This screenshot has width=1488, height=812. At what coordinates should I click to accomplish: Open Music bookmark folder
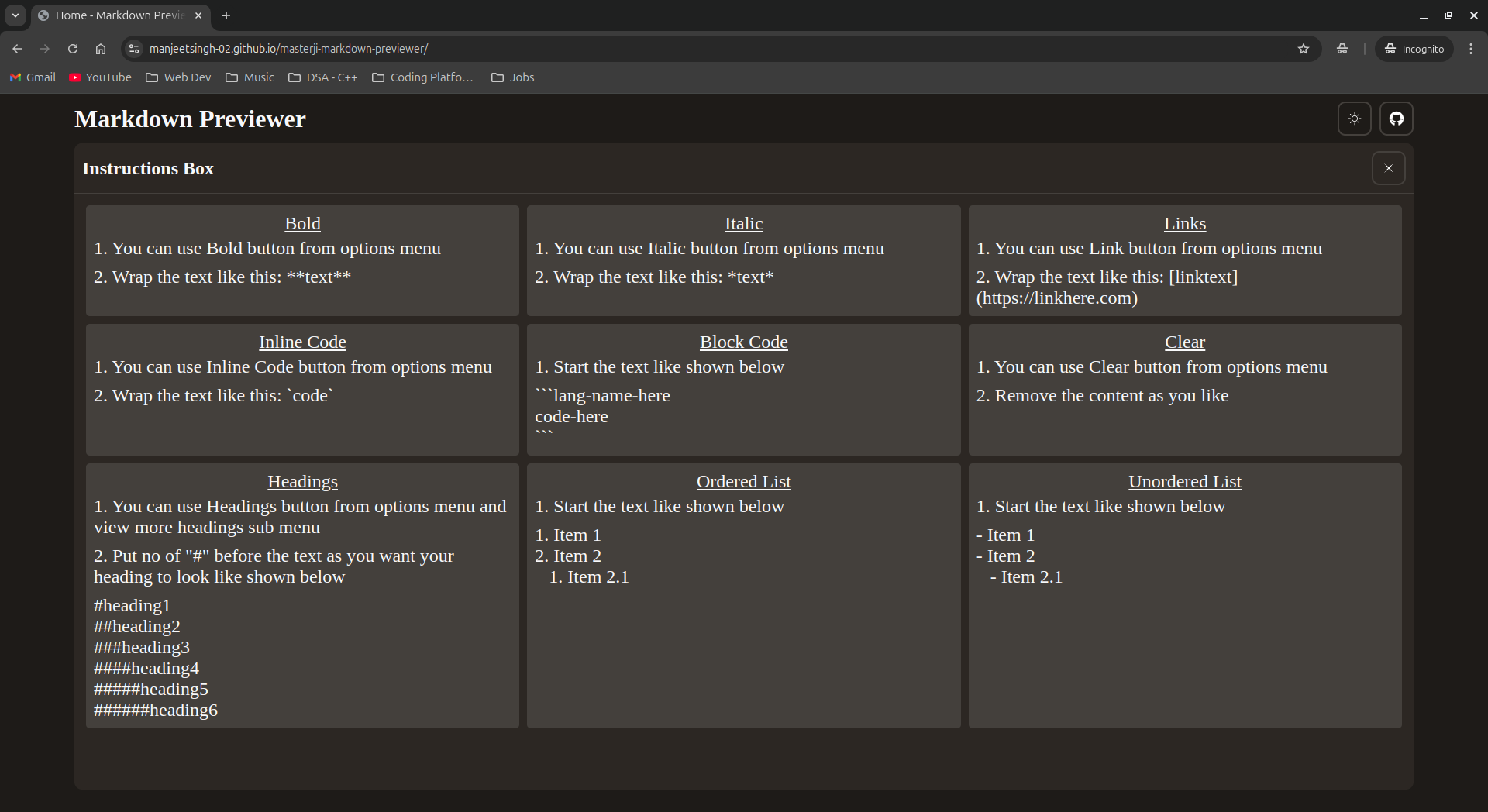pos(250,77)
